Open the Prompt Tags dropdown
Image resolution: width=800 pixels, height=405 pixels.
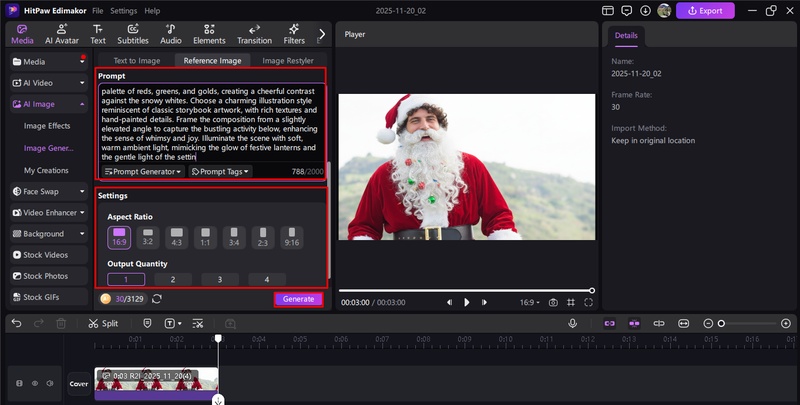220,172
